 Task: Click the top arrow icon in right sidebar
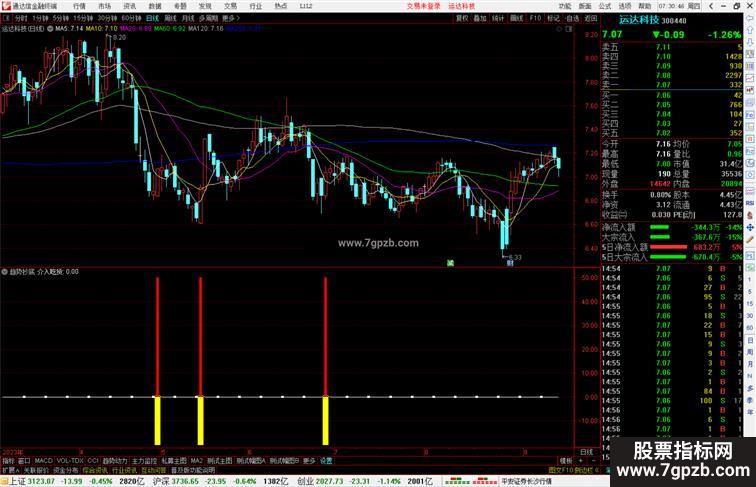click(750, 19)
